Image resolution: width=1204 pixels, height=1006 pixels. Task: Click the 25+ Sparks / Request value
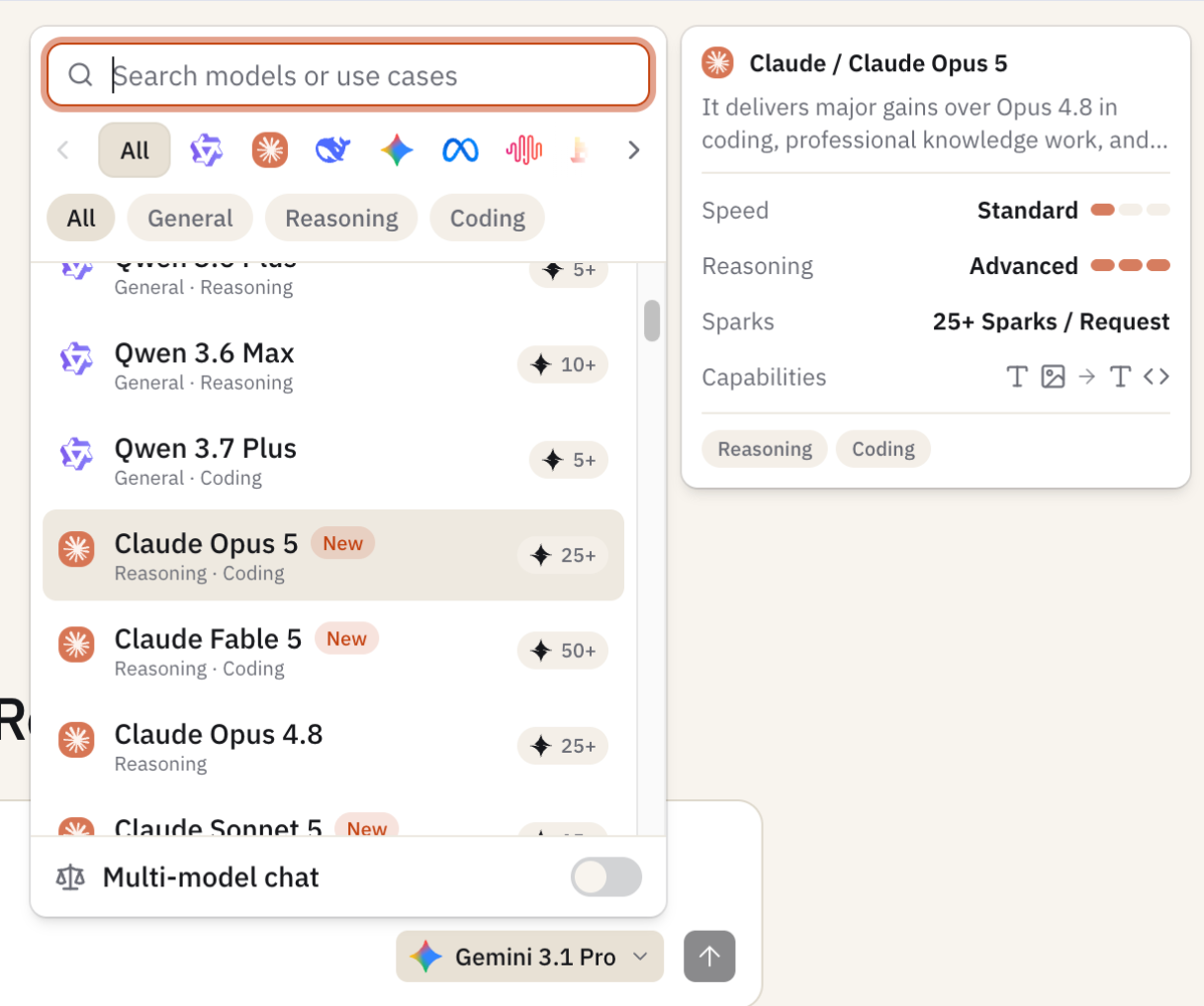pyautogui.click(x=1051, y=321)
